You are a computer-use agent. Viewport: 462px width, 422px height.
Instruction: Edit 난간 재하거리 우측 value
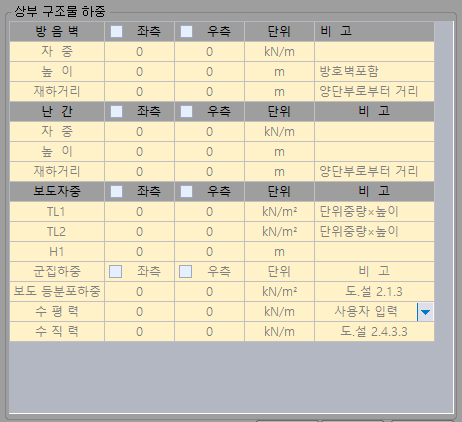coord(209,172)
